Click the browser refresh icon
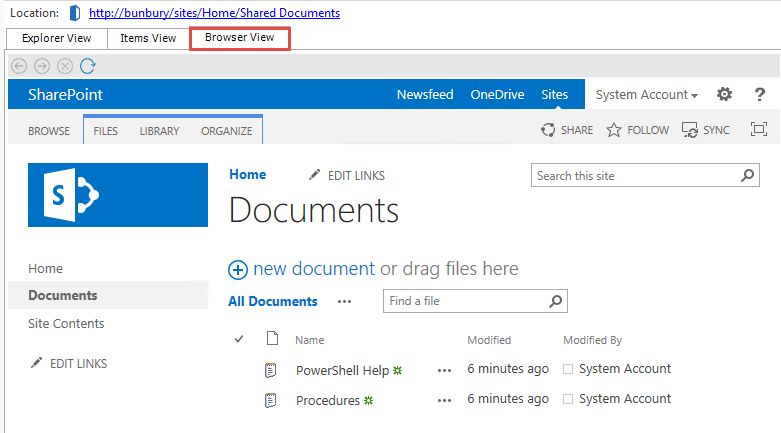781x433 pixels. pyautogui.click(x=88, y=66)
